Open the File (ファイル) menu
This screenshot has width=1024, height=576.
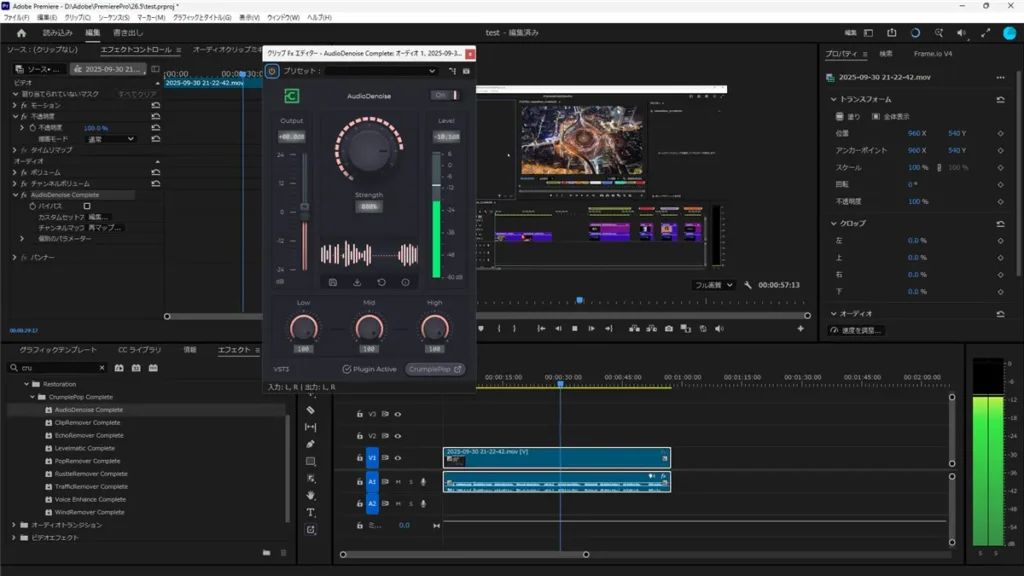click(16, 18)
